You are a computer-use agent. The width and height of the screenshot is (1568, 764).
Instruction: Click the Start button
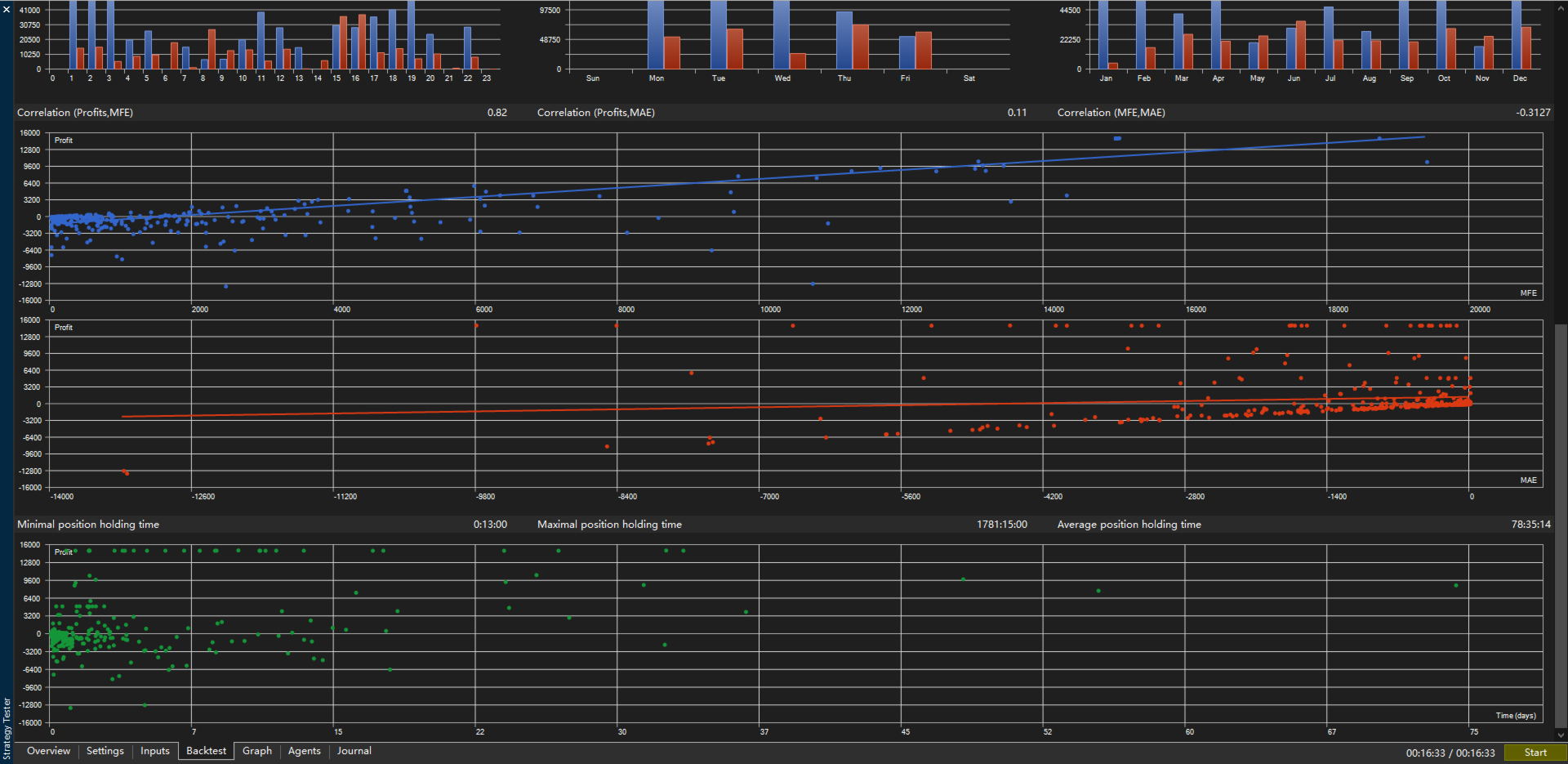(1535, 753)
